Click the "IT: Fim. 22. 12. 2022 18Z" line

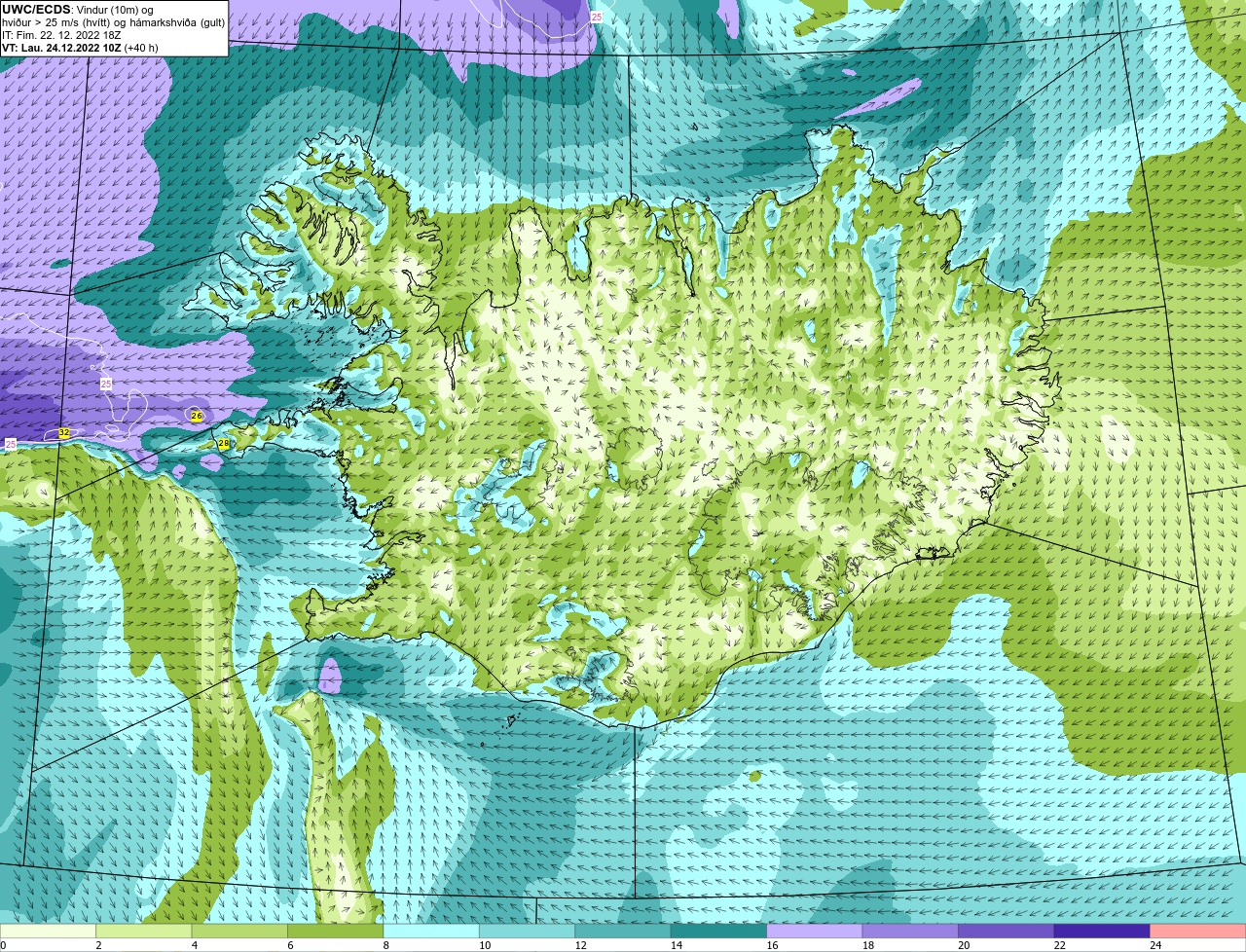pos(62,35)
